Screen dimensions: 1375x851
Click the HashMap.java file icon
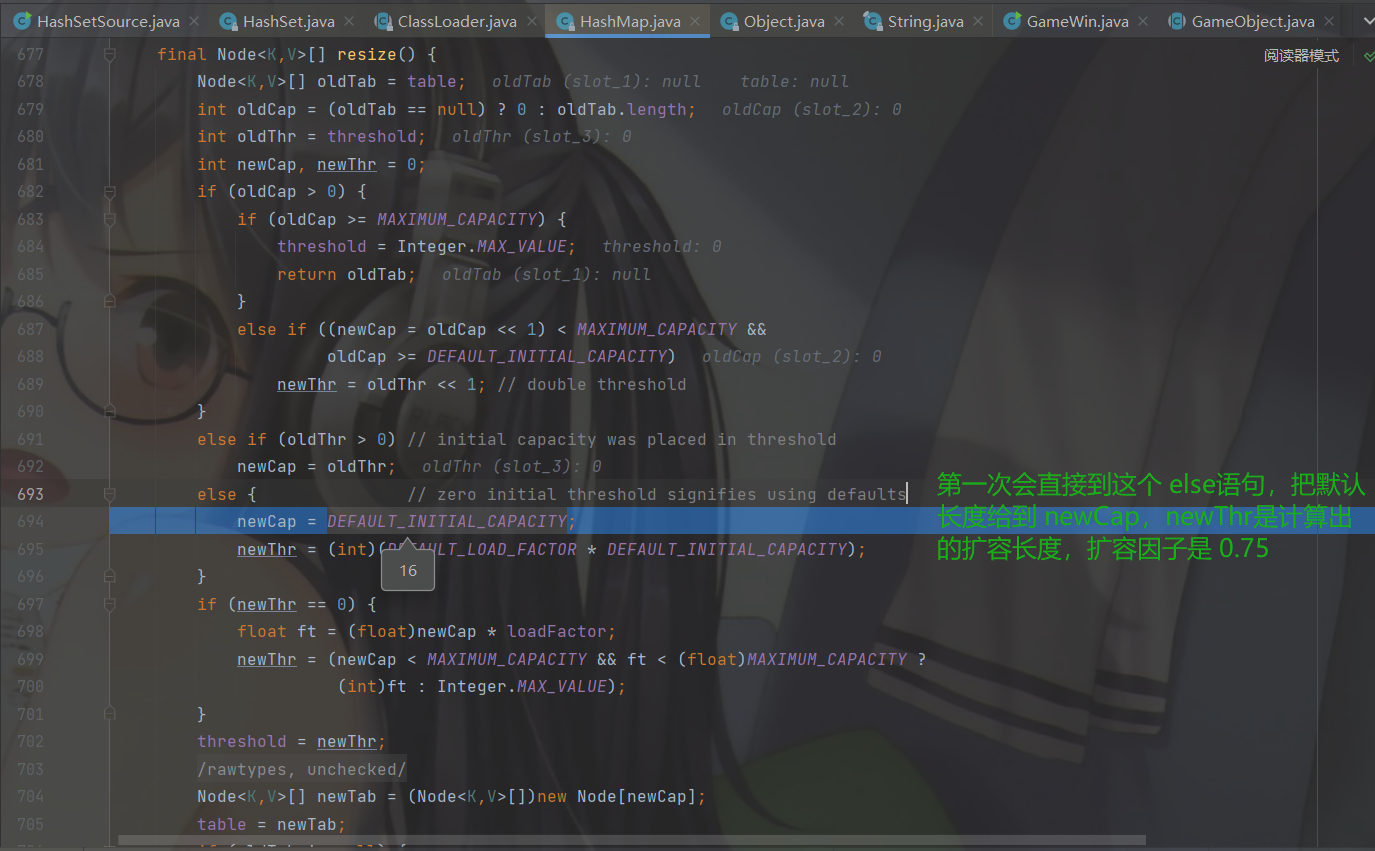tap(565, 21)
